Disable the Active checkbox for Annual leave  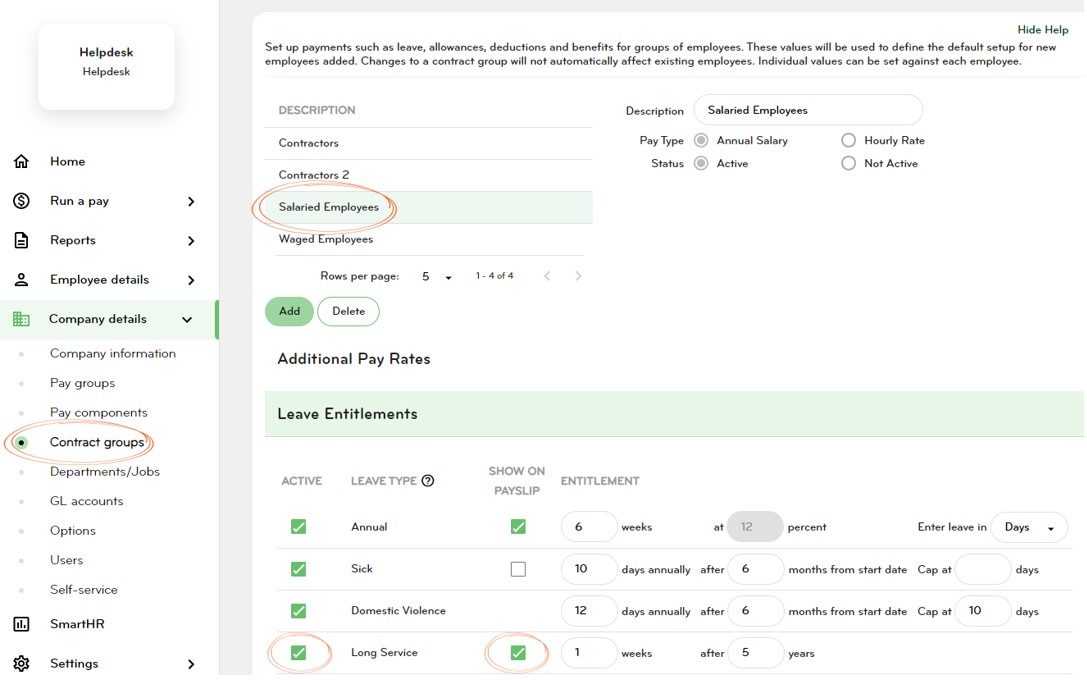tap(298, 526)
